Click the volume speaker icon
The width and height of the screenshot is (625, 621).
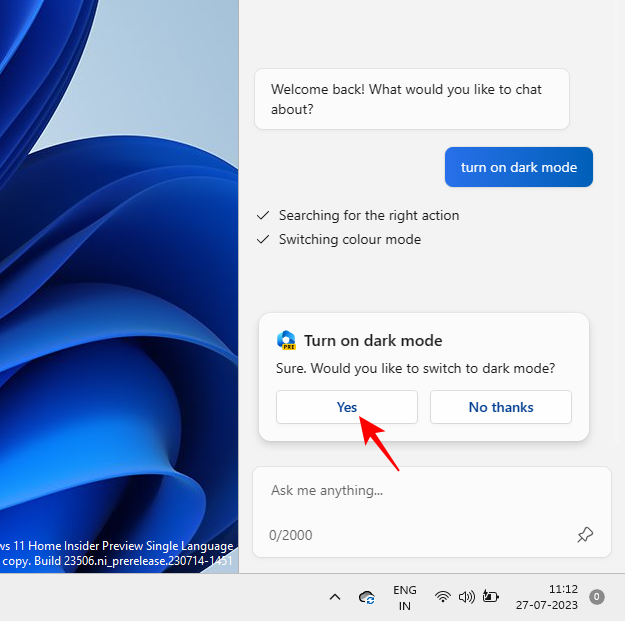click(466, 597)
